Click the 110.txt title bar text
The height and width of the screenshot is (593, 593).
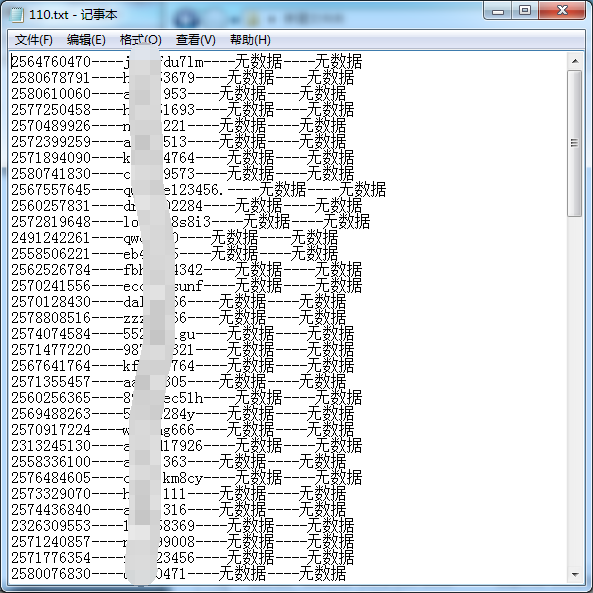point(73,15)
